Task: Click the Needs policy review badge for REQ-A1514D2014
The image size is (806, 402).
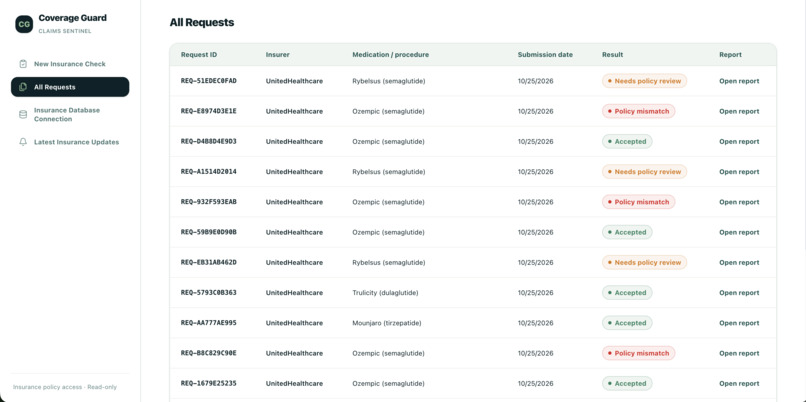Action: pyautogui.click(x=644, y=172)
